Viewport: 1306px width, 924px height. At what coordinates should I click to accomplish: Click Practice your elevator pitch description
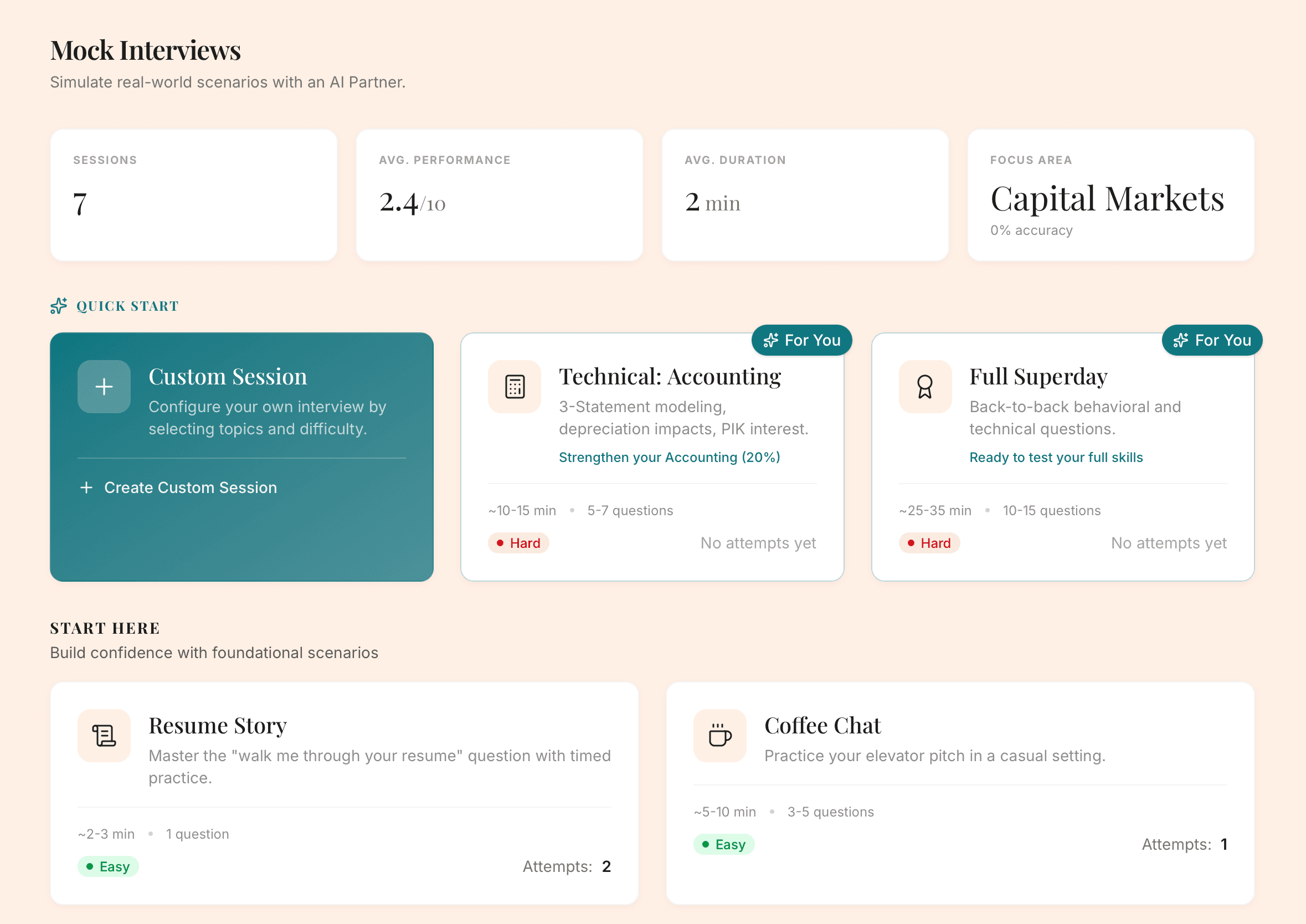(x=935, y=756)
